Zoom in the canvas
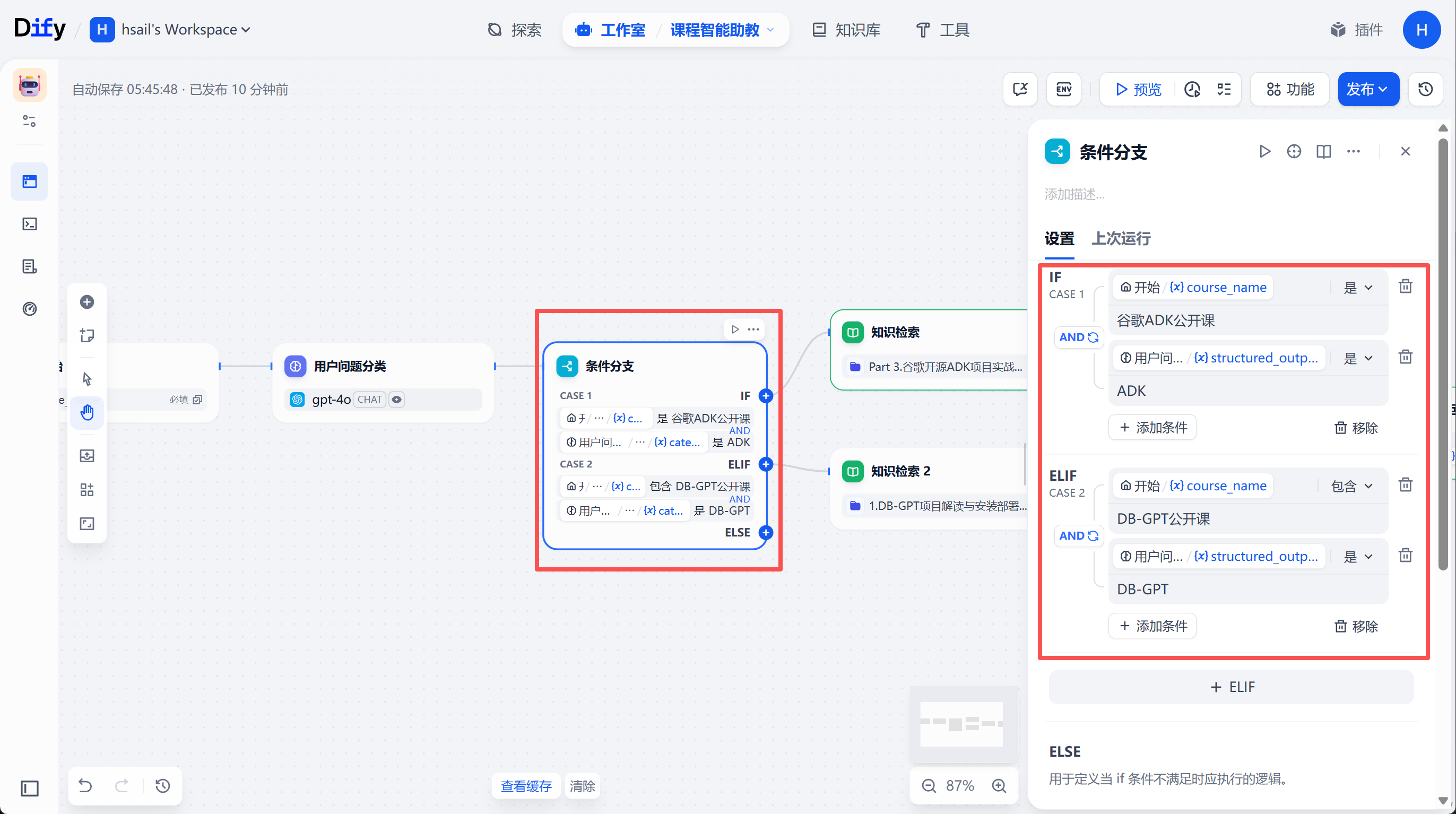1456x814 pixels. tap(999, 785)
